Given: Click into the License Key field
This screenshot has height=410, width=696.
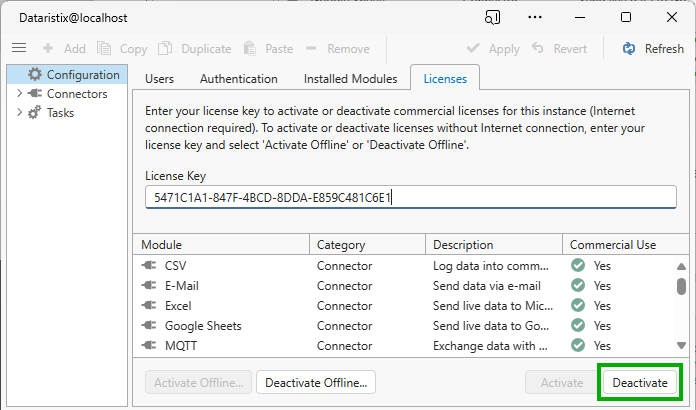Looking at the screenshot, I should click(411, 197).
